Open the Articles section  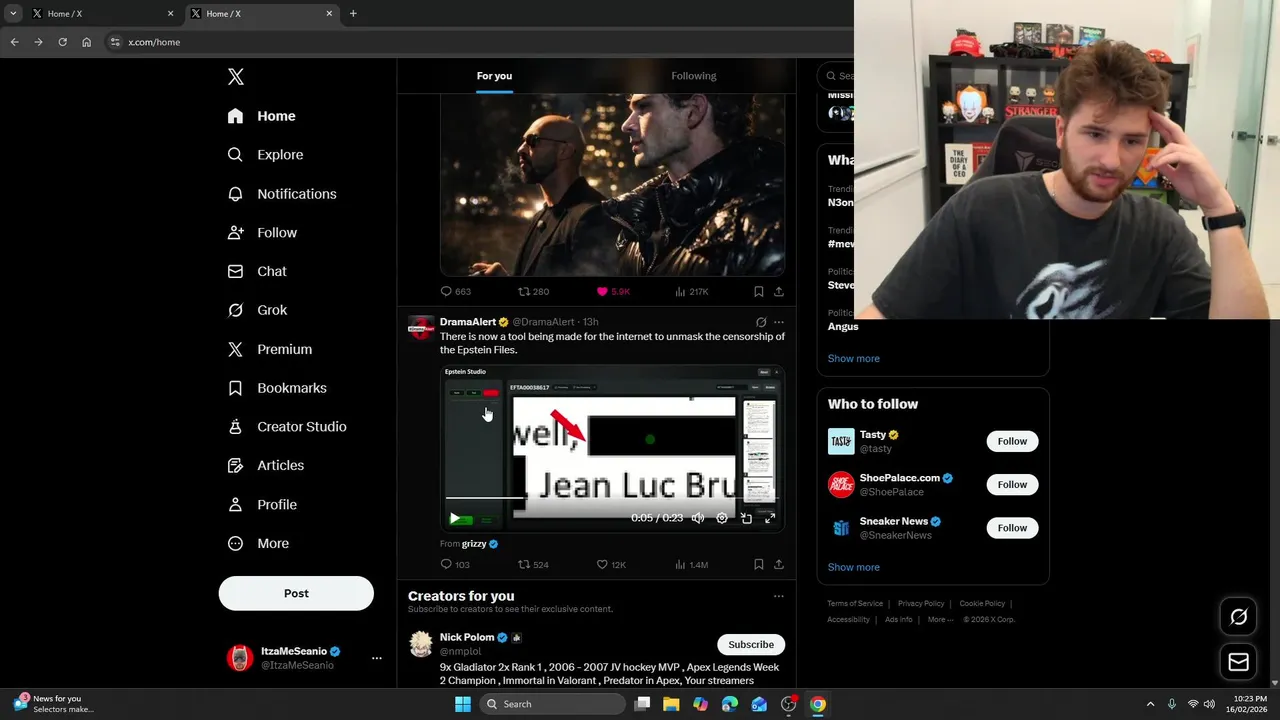tap(266, 465)
